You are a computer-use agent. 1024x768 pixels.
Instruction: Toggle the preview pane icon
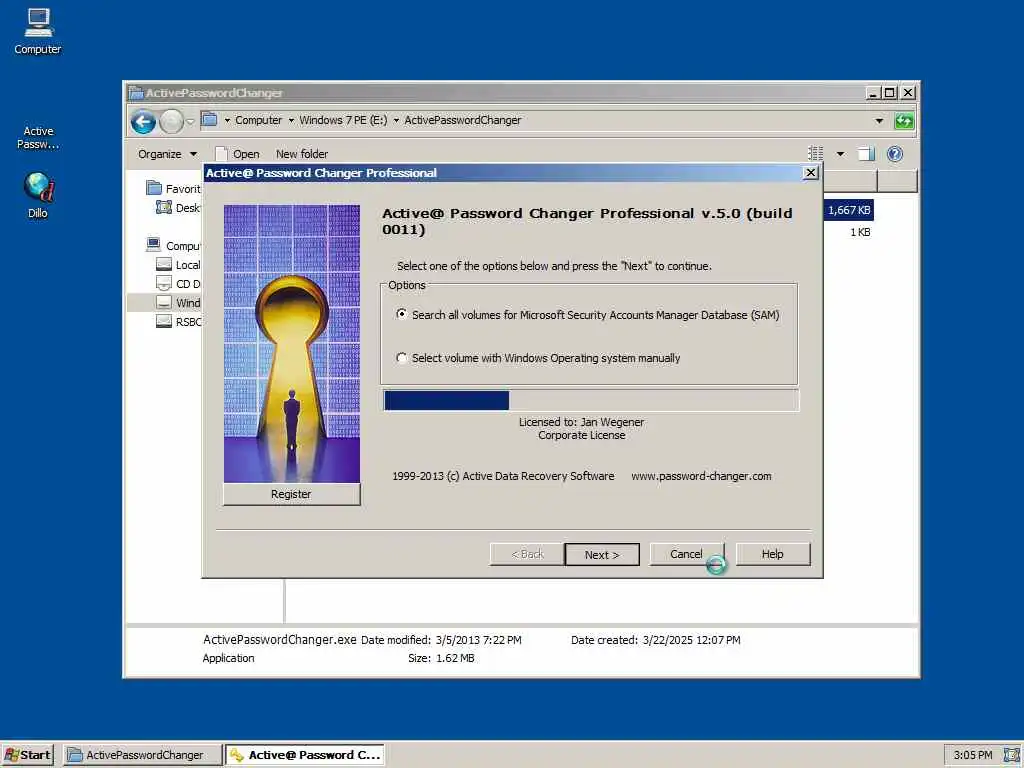(867, 154)
